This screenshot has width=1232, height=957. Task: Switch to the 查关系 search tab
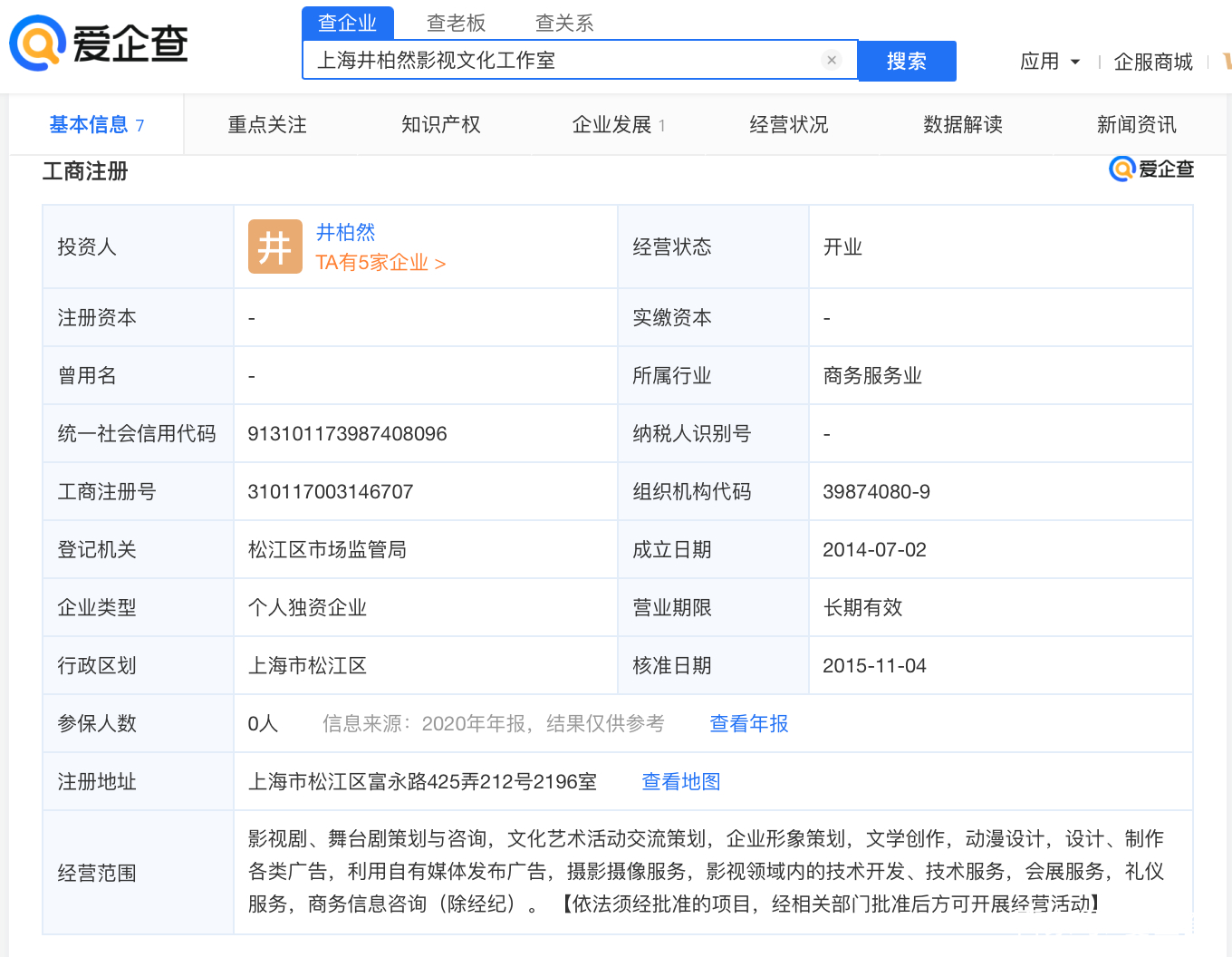(564, 23)
